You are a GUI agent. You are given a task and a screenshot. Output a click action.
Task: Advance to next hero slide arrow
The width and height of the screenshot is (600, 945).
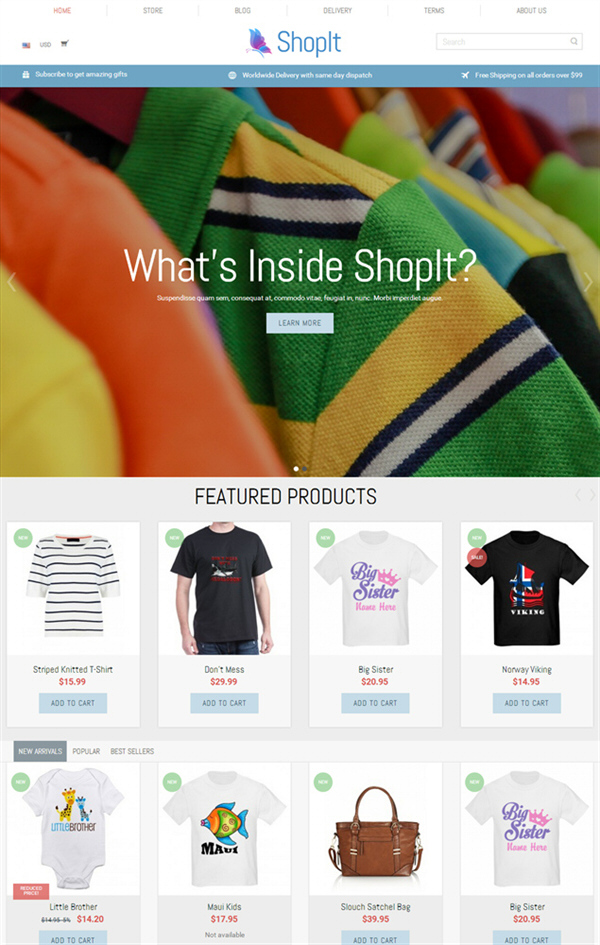588,281
